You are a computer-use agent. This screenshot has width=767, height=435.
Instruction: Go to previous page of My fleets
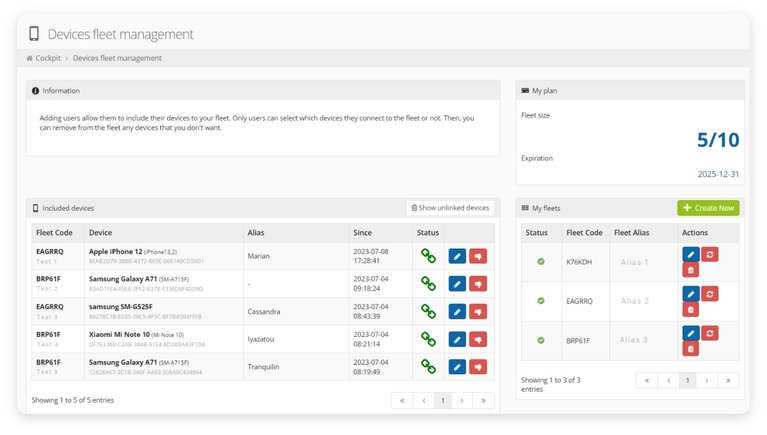click(669, 380)
